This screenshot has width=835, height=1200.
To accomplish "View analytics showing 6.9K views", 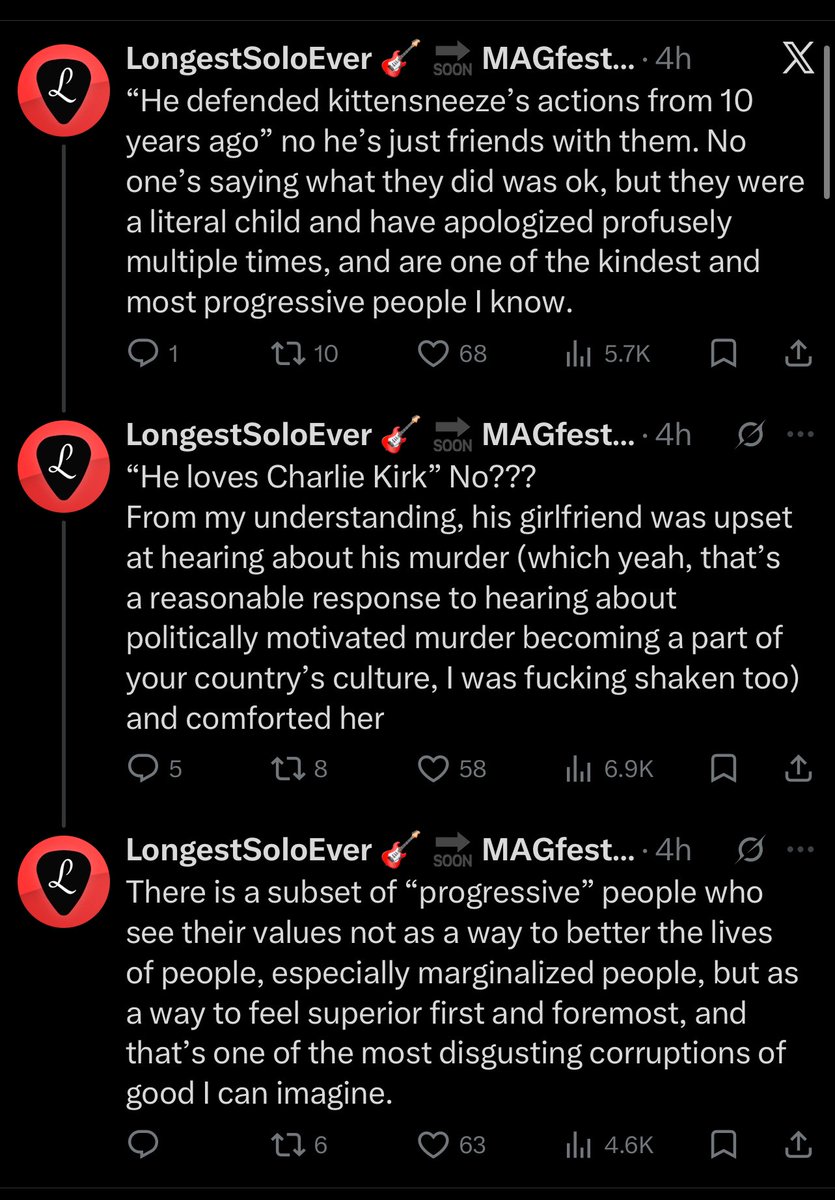I will point(608,768).
